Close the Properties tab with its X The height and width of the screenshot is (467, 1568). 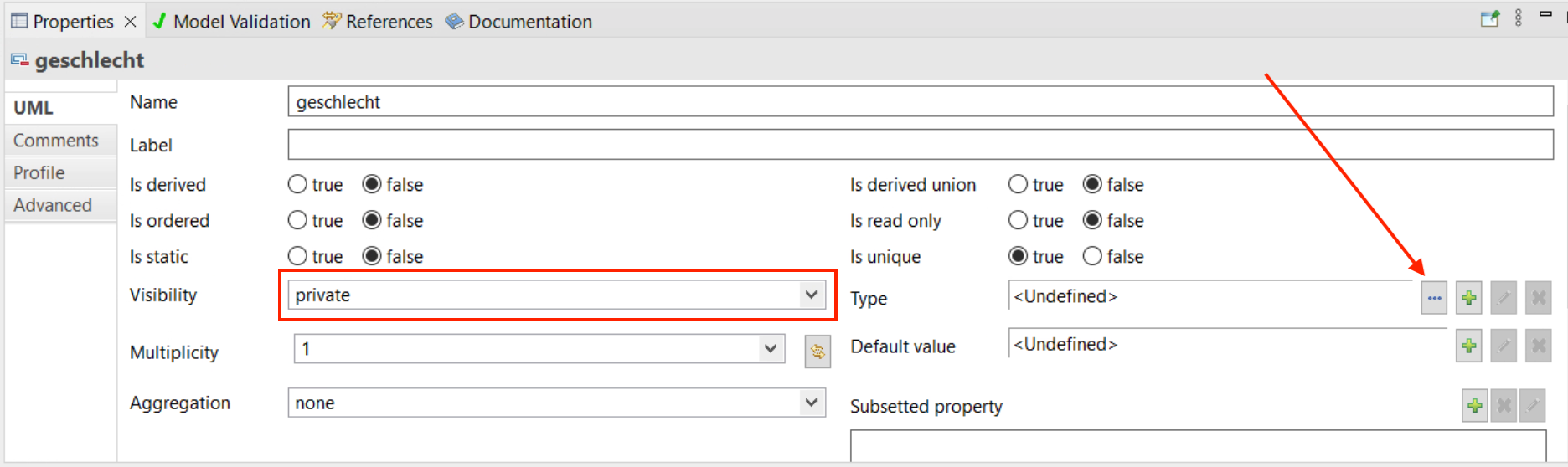click(130, 22)
